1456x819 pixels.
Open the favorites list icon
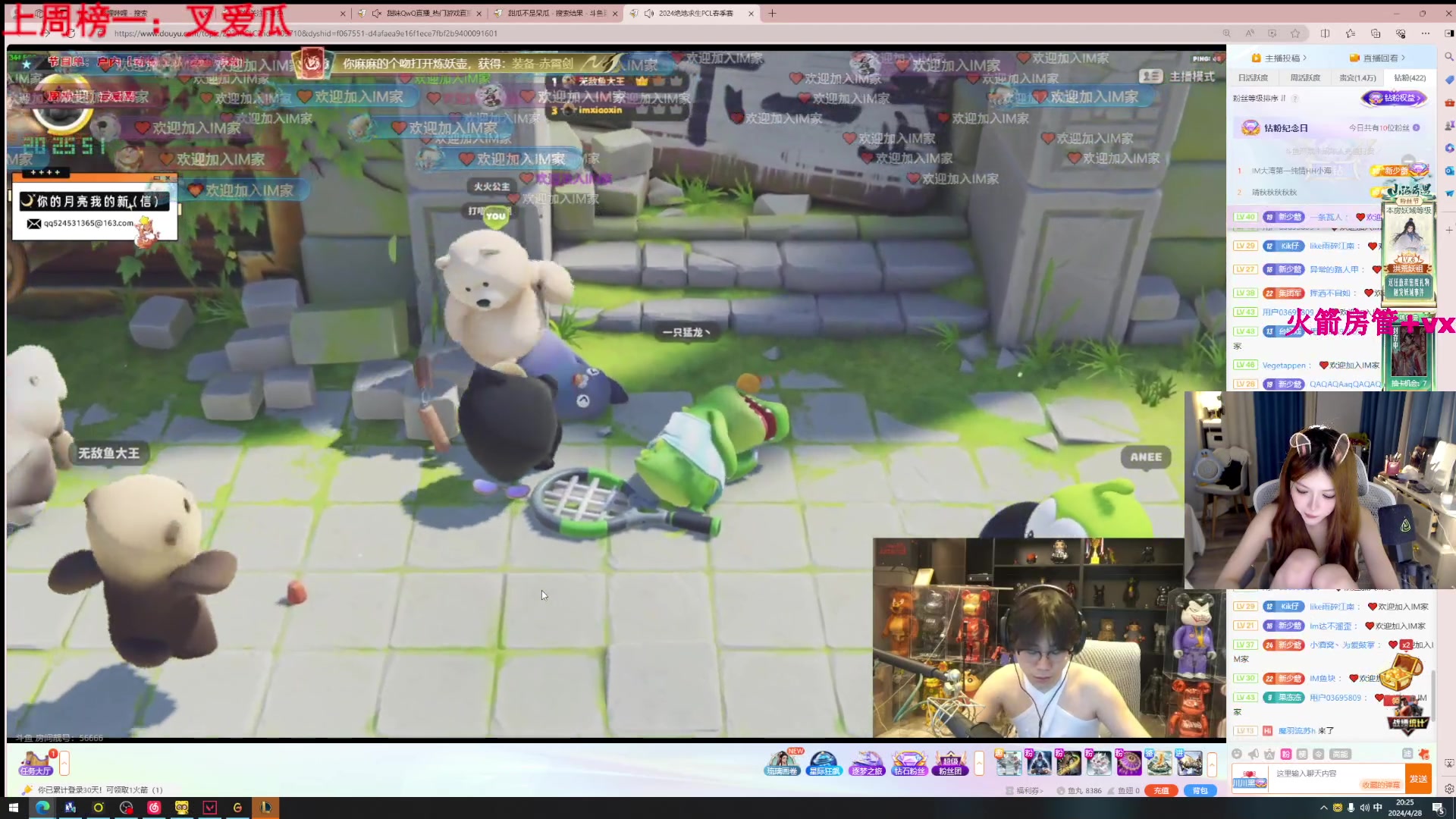pyautogui.click(x=1351, y=33)
